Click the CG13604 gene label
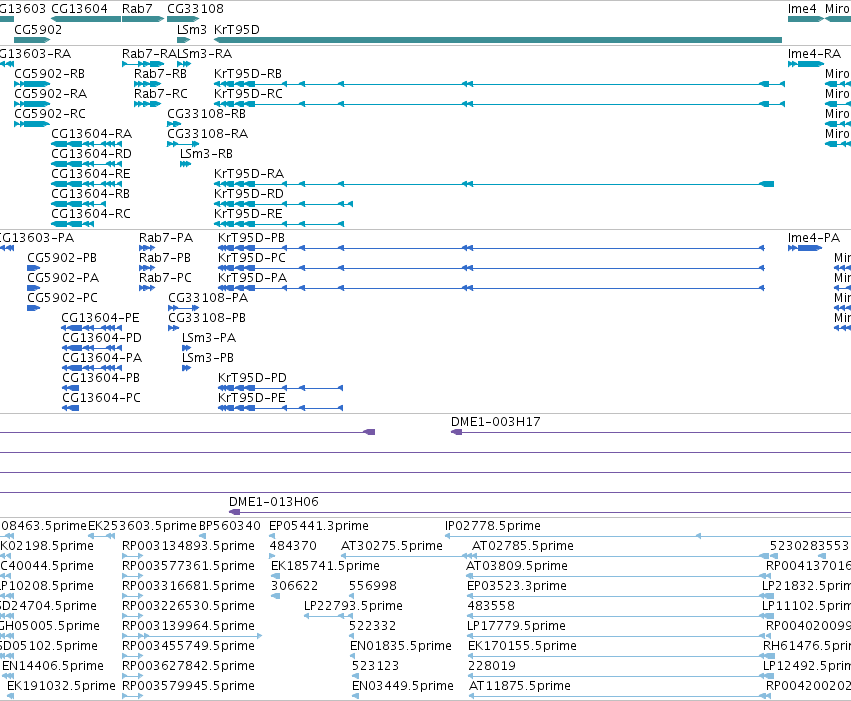Screen dimensions: 851x701 [79, 9]
